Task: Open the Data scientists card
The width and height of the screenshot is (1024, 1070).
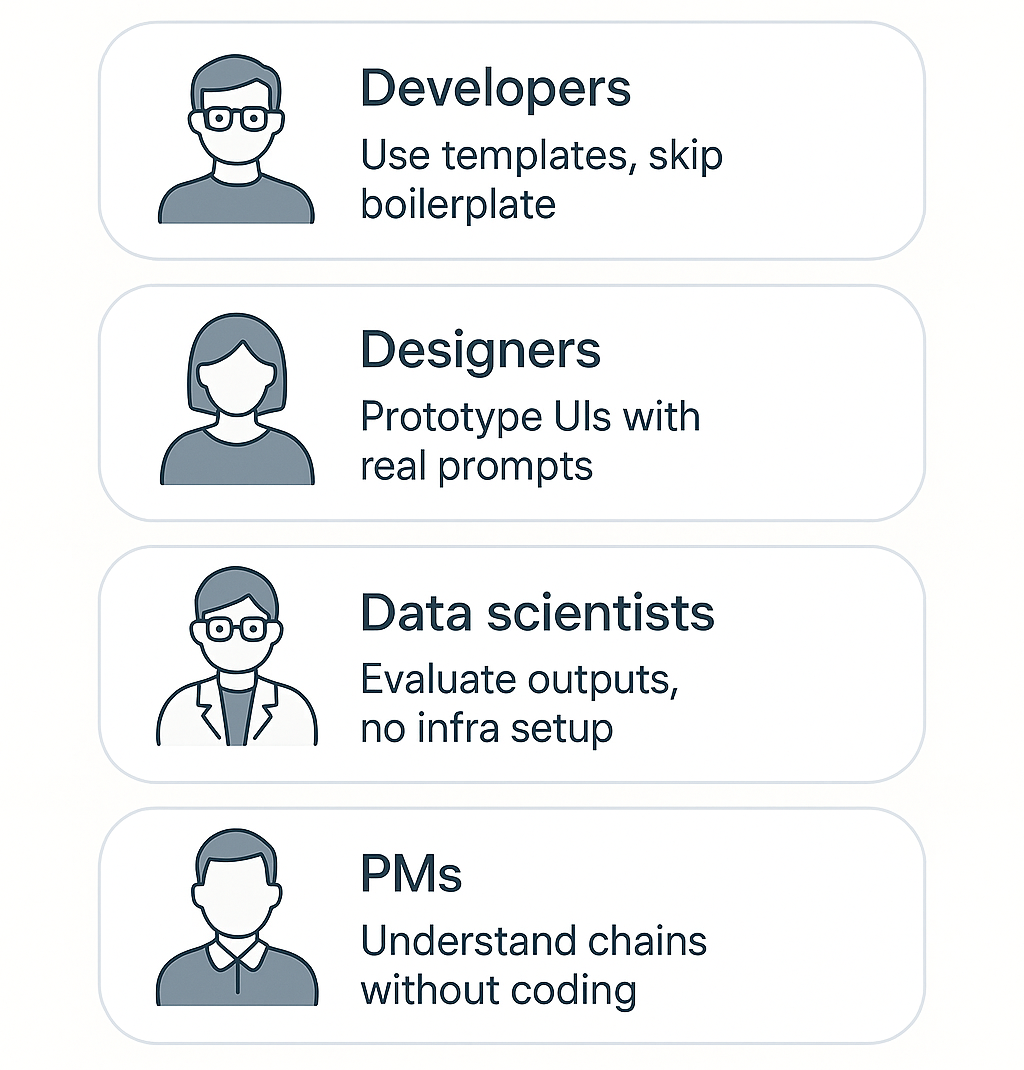Action: click(512, 664)
